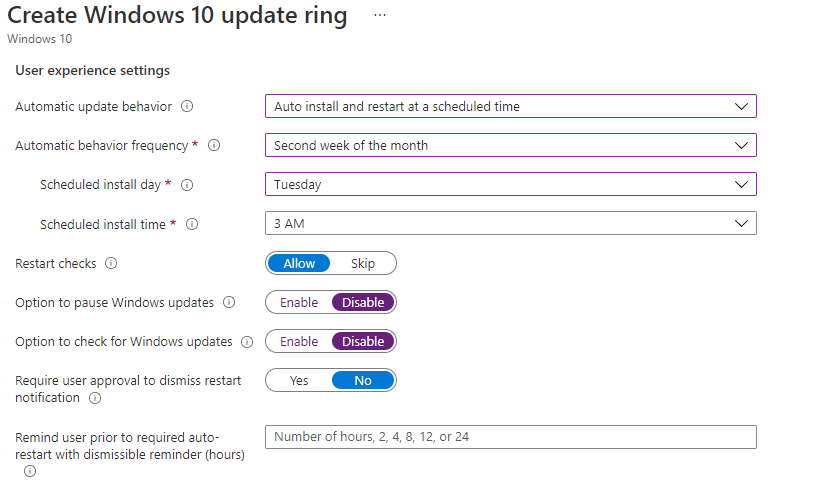This screenshot has width=825, height=488.
Task: Select Allow for Restart checks
Action: pyautogui.click(x=299, y=263)
